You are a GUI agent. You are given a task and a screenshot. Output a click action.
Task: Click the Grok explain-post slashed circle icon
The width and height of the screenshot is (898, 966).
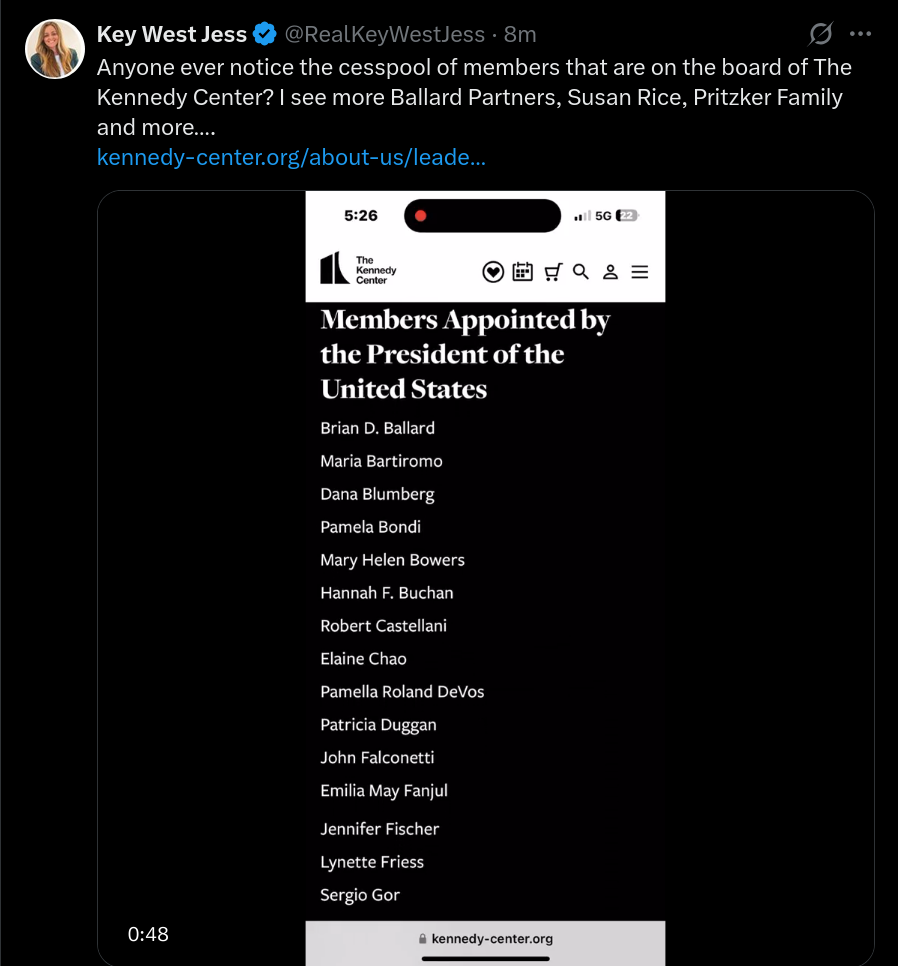coord(820,34)
